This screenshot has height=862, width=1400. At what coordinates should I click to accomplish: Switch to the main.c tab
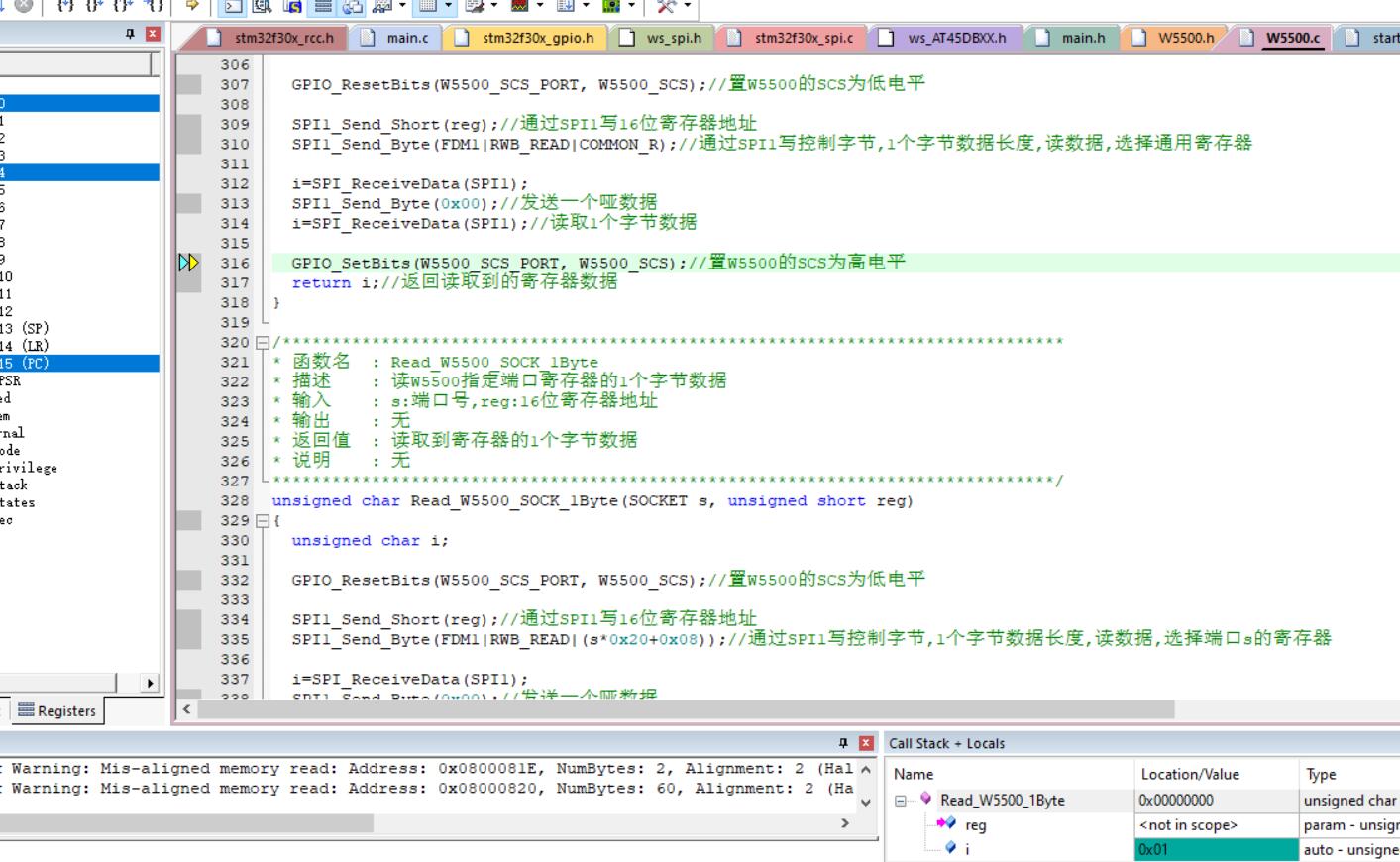coord(396,38)
